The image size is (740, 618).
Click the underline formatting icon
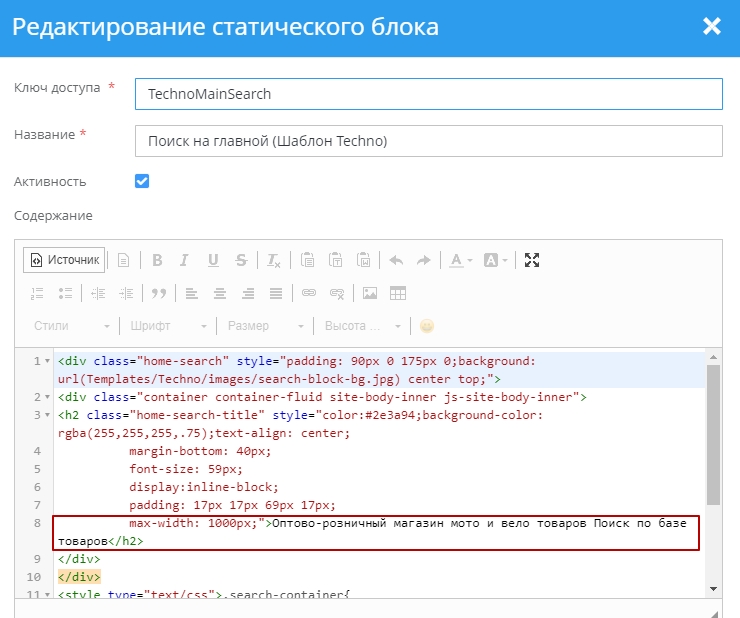pos(213,260)
